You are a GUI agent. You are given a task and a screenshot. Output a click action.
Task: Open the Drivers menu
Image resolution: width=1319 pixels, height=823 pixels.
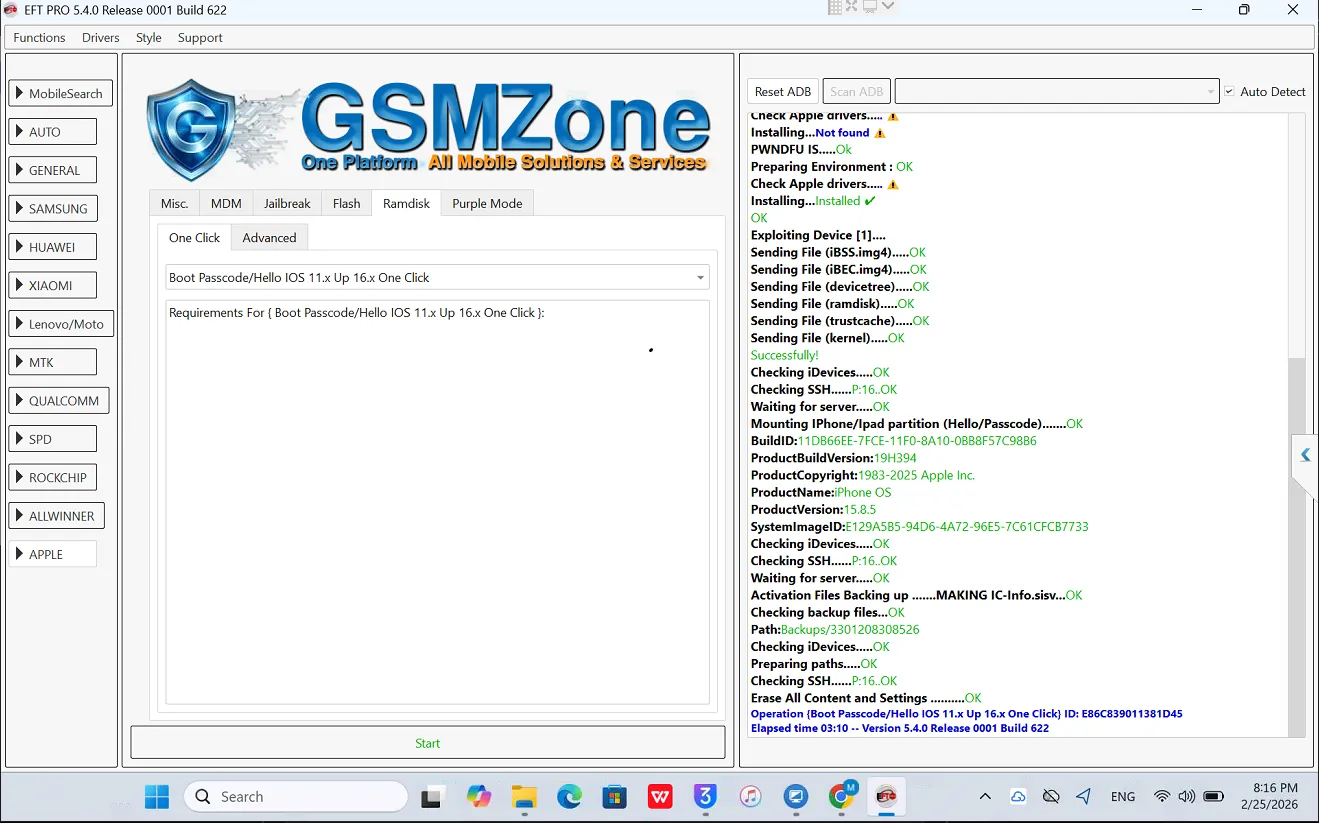click(x=100, y=37)
